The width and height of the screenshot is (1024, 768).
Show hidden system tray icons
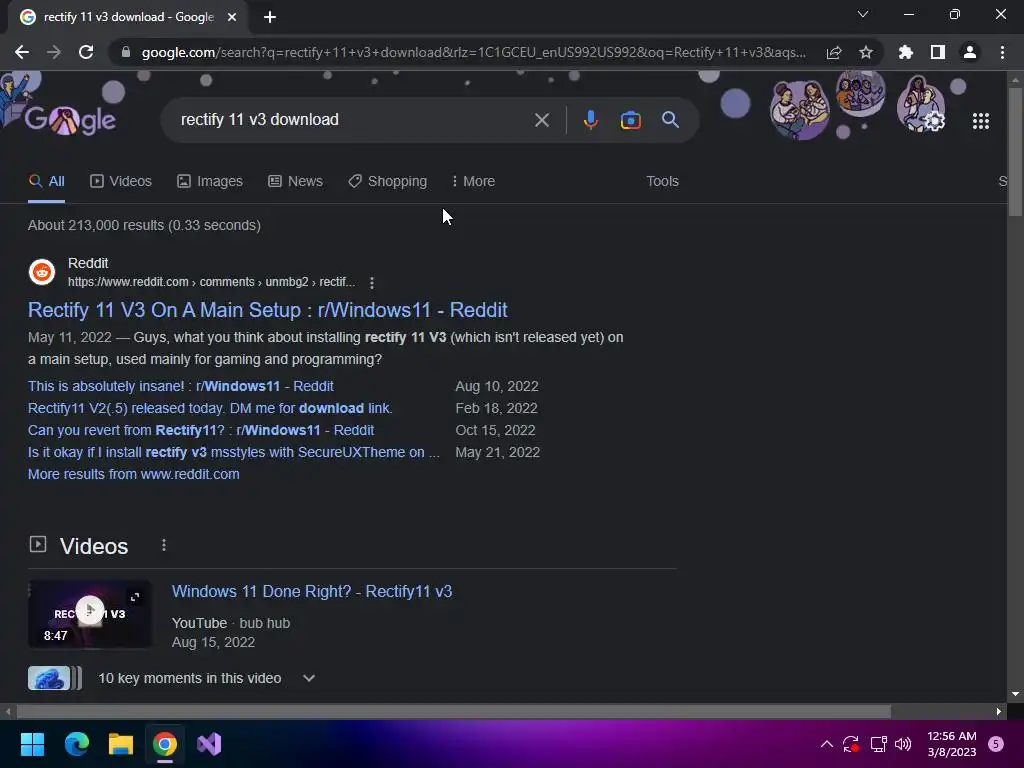coord(827,744)
